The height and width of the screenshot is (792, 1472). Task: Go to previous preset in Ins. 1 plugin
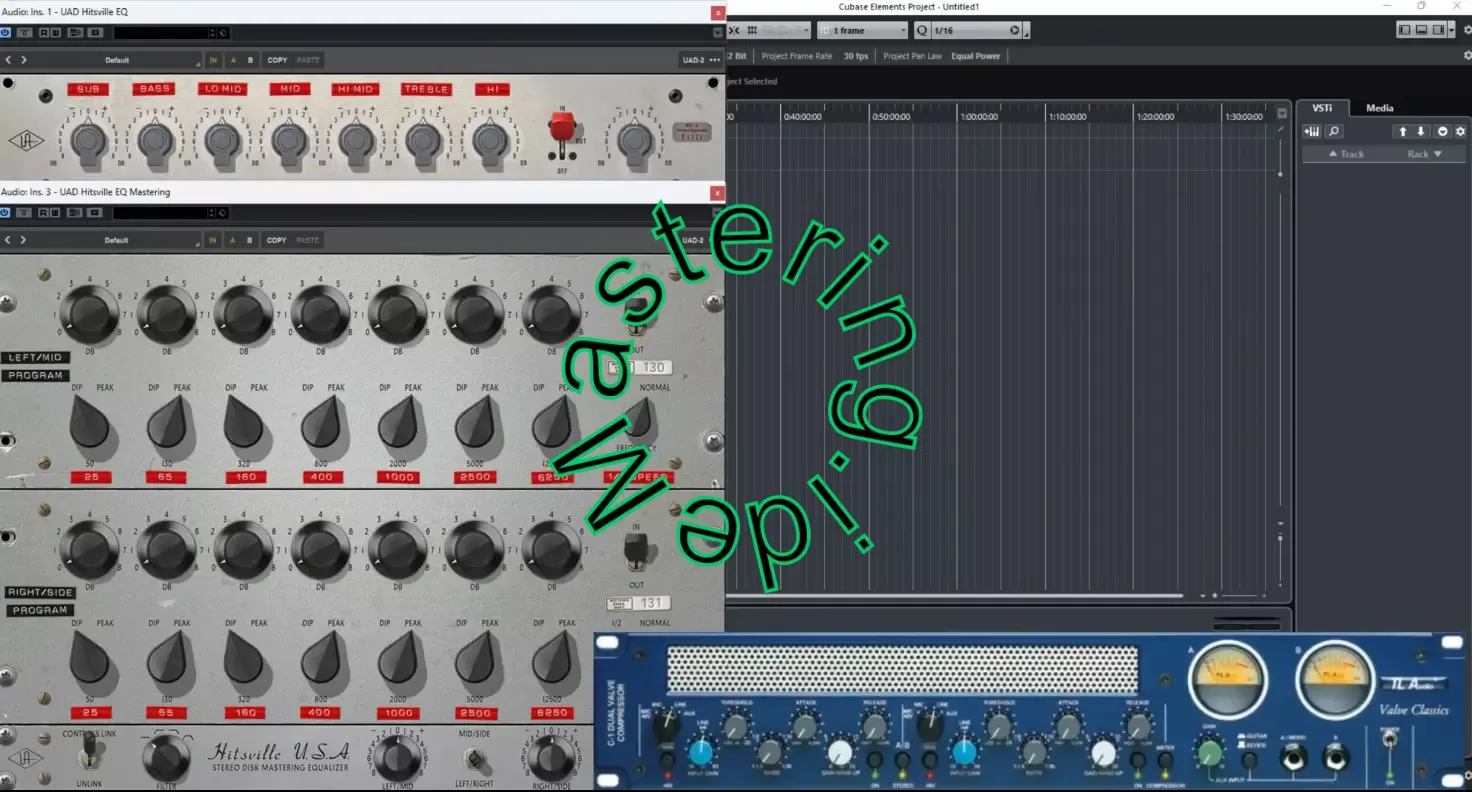(x=8, y=60)
